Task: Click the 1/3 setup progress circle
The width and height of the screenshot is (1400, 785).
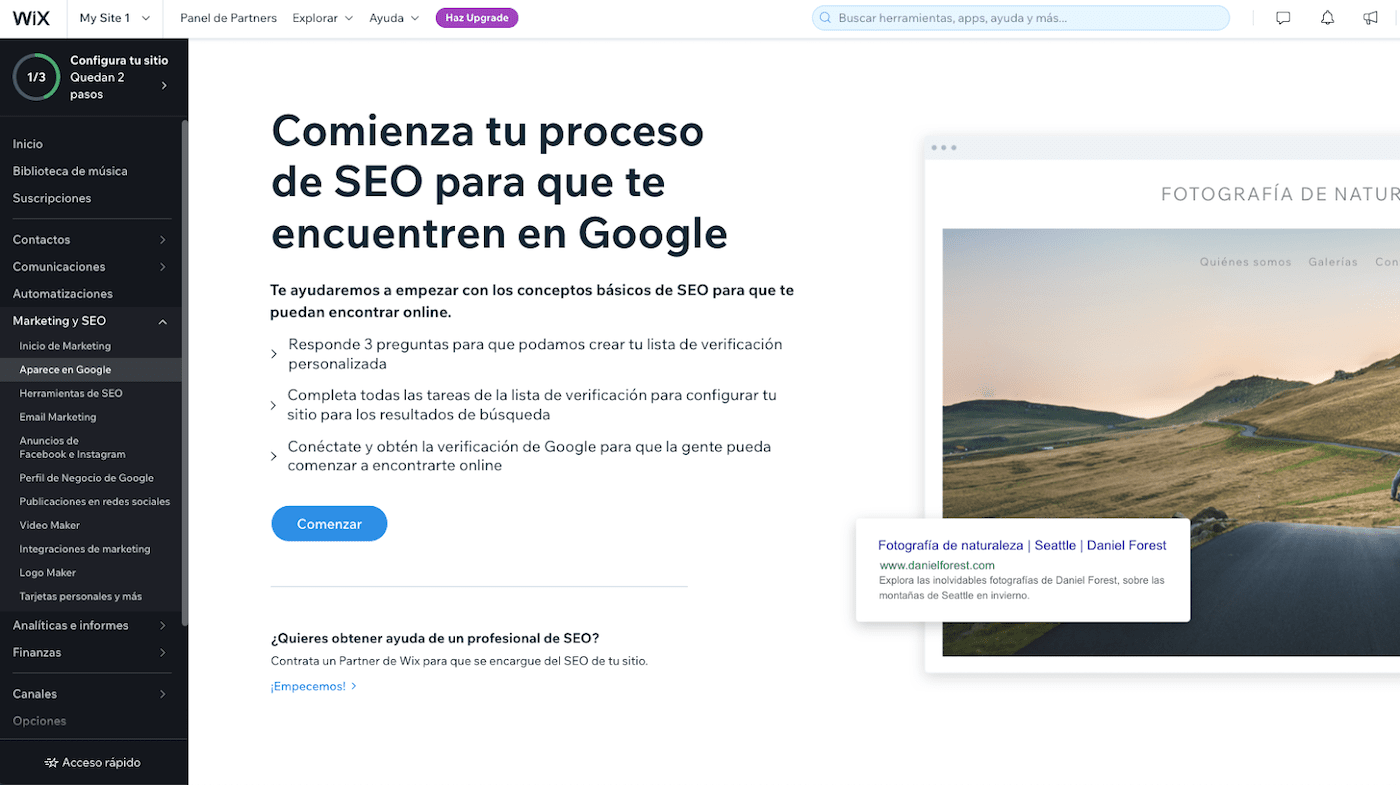Action: coord(36,77)
